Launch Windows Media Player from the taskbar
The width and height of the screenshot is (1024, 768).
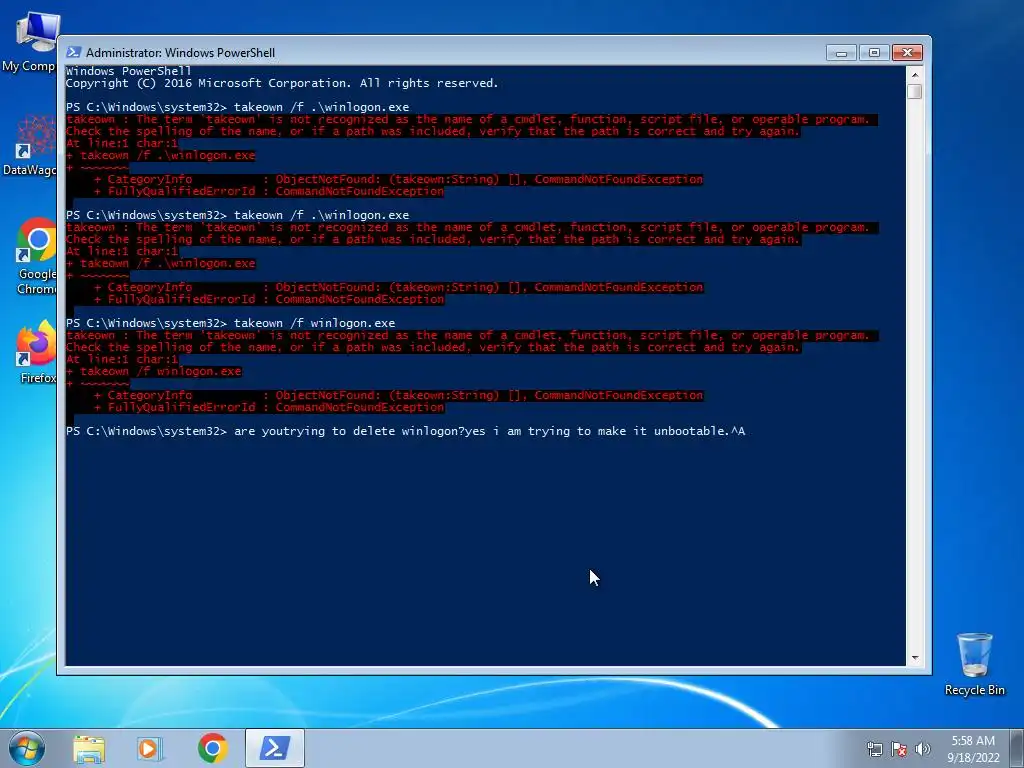point(150,748)
